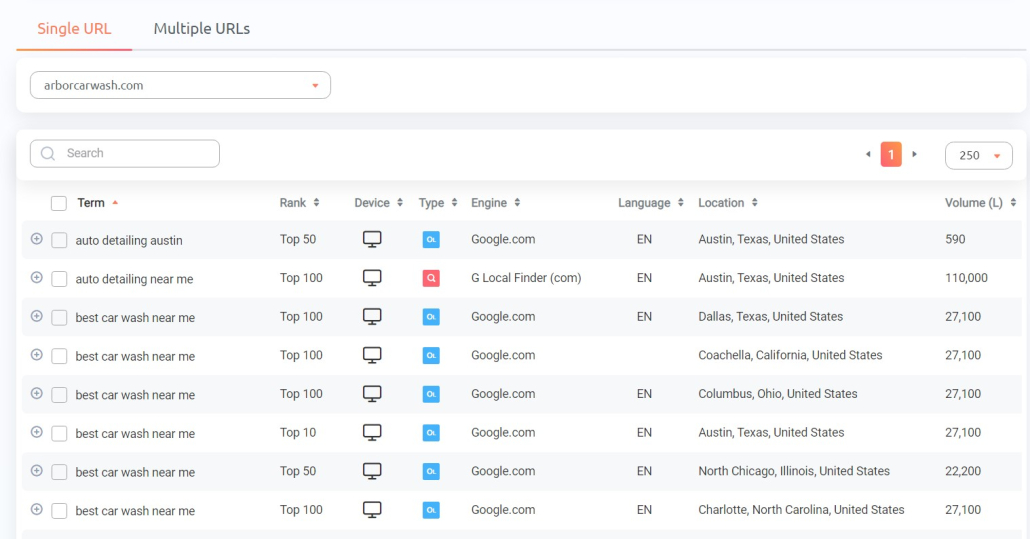Sort by Location column
Image resolution: width=1030 pixels, height=539 pixels.
pos(727,203)
